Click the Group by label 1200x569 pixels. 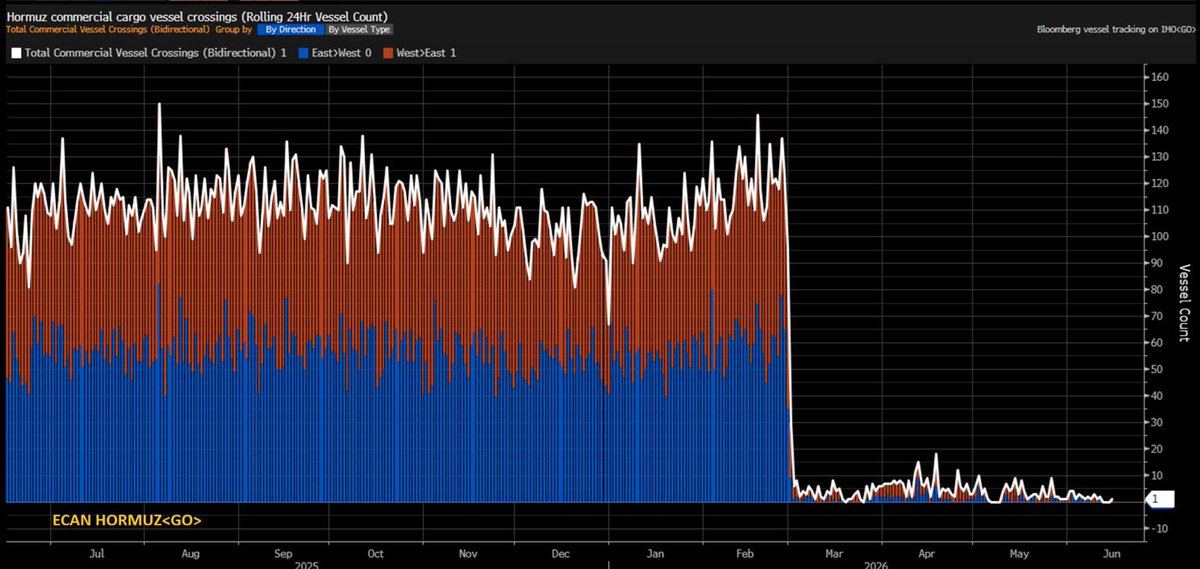(x=233, y=30)
